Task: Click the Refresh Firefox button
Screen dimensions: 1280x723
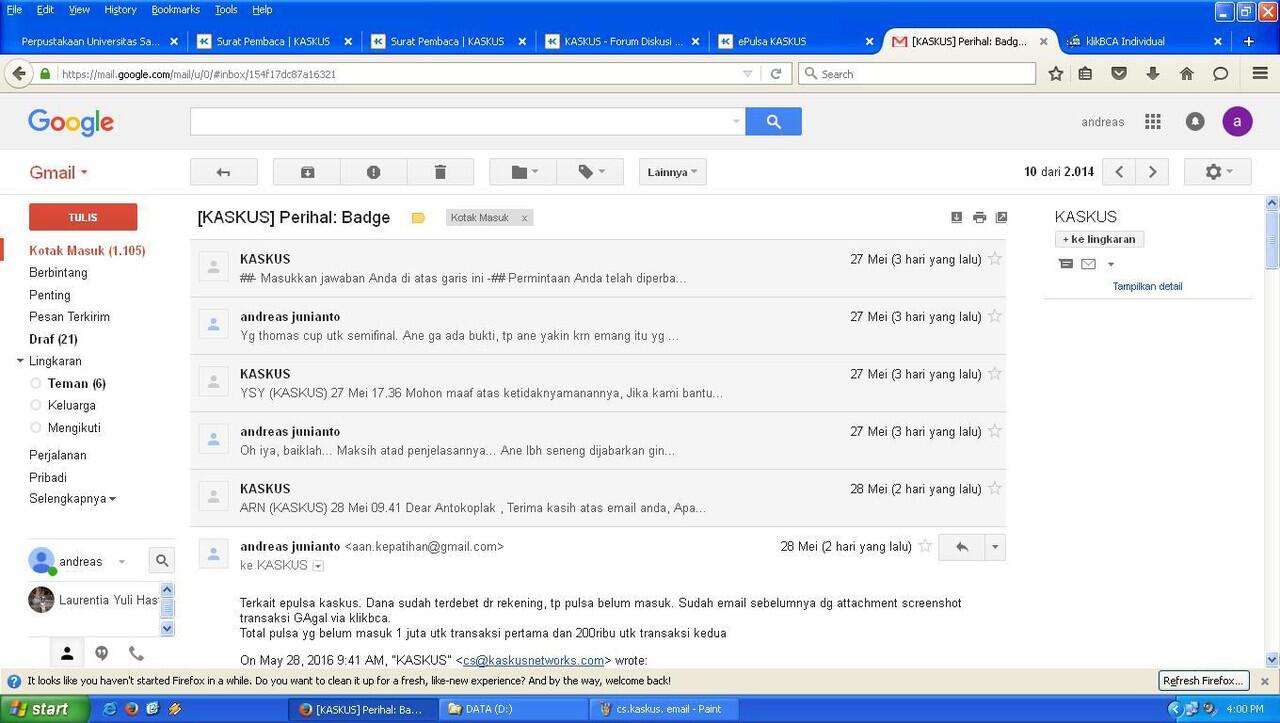Action: 1204,681
